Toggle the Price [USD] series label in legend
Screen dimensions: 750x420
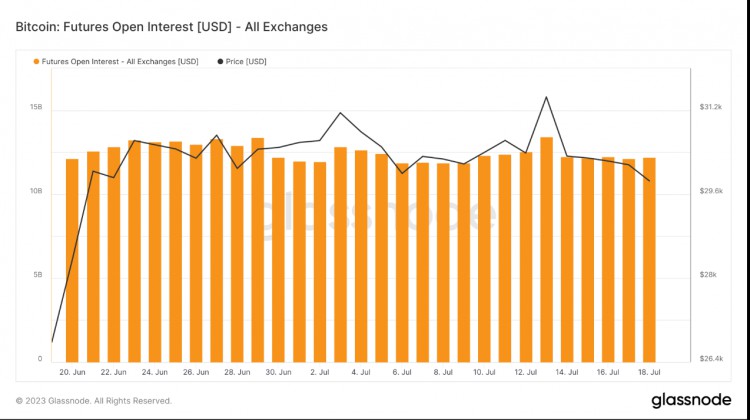pos(246,62)
